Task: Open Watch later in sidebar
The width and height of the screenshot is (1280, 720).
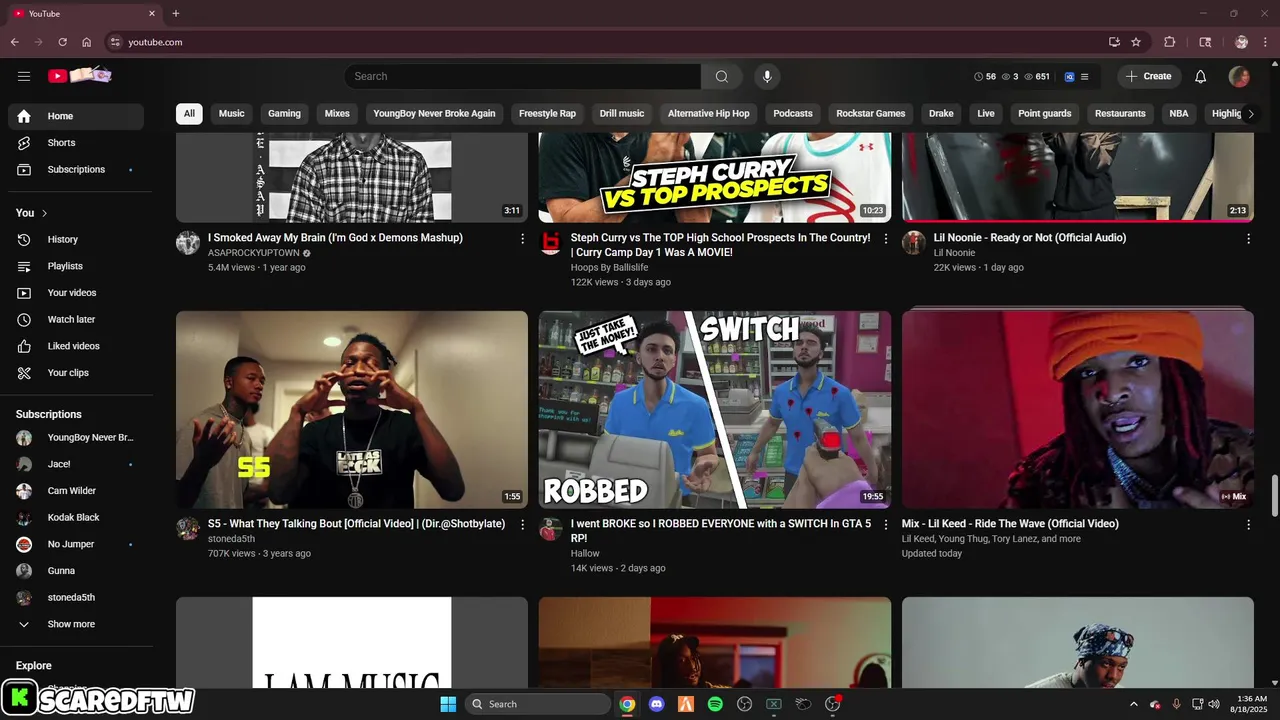Action: (x=76, y=320)
